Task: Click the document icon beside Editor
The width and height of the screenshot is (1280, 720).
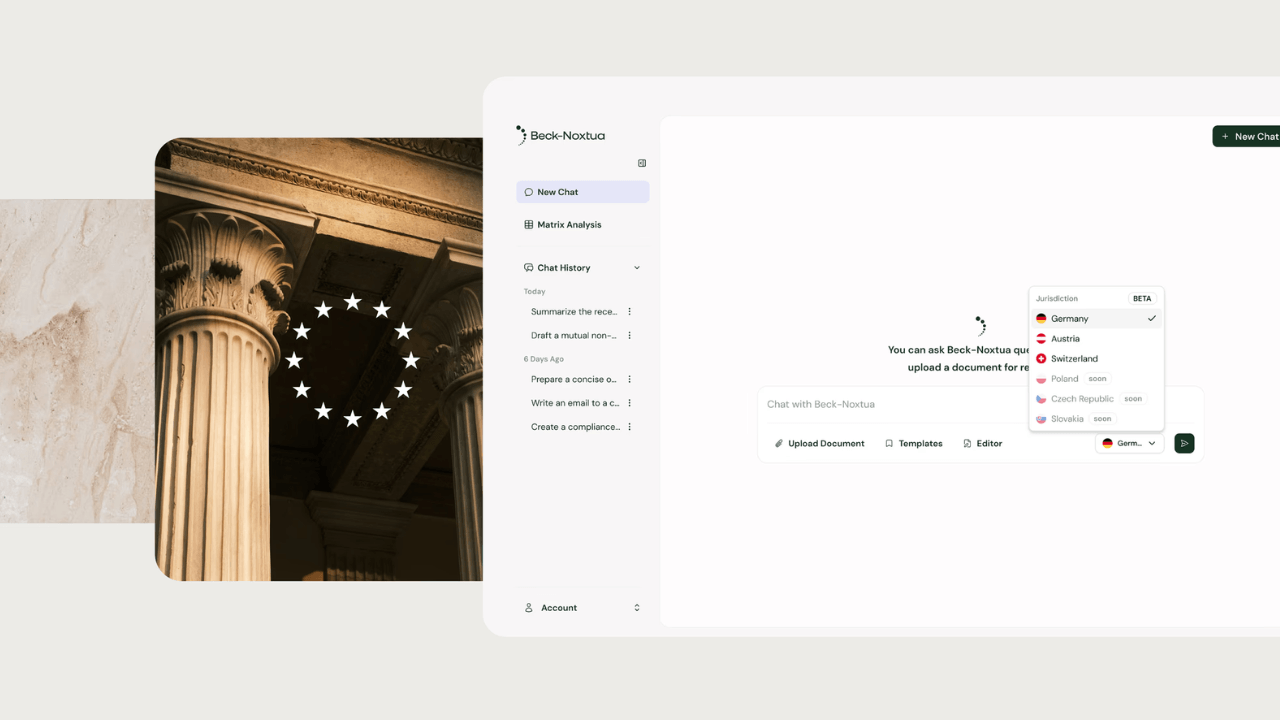Action: coord(965,443)
